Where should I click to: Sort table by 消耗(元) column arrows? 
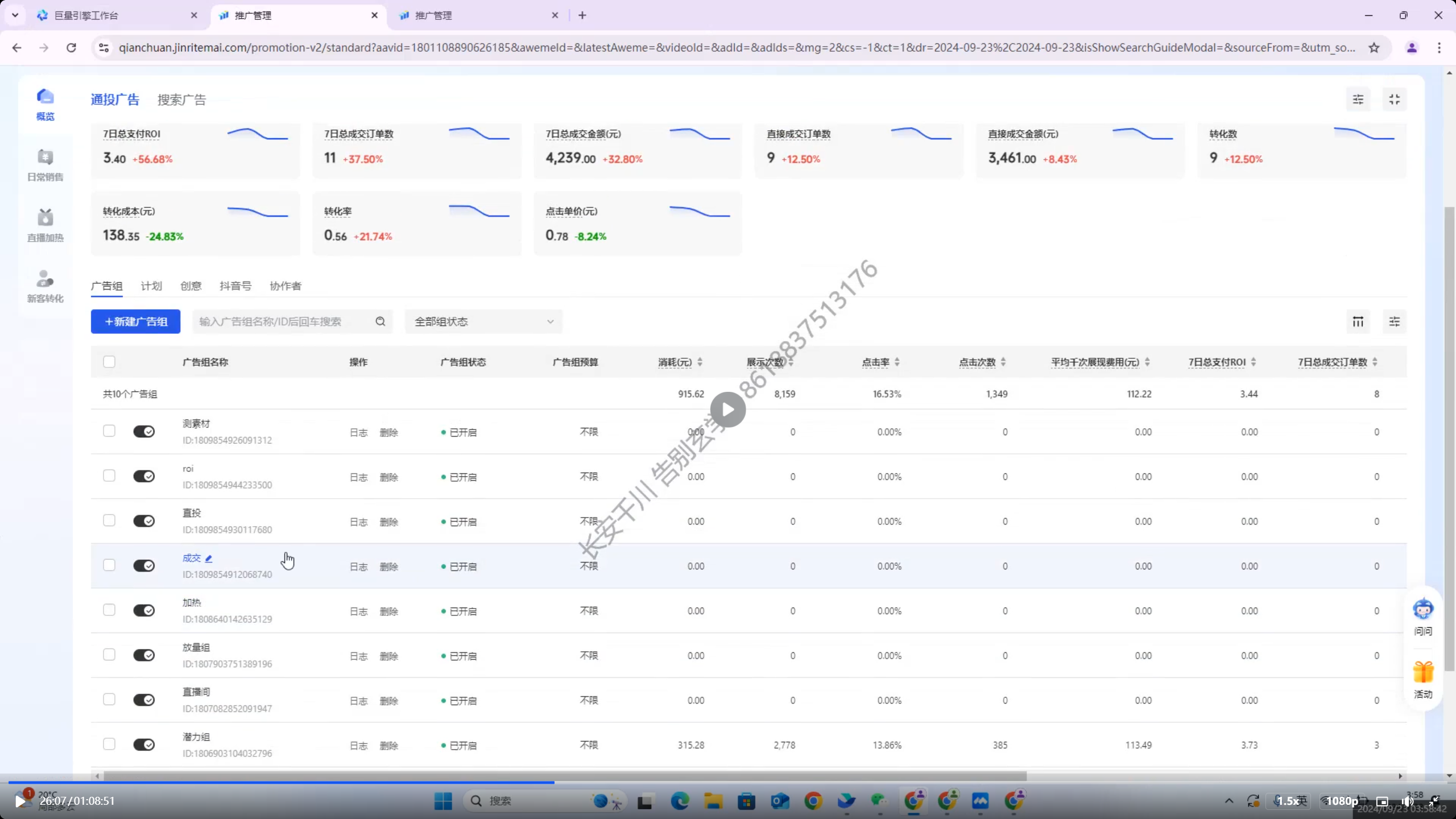tap(700, 362)
